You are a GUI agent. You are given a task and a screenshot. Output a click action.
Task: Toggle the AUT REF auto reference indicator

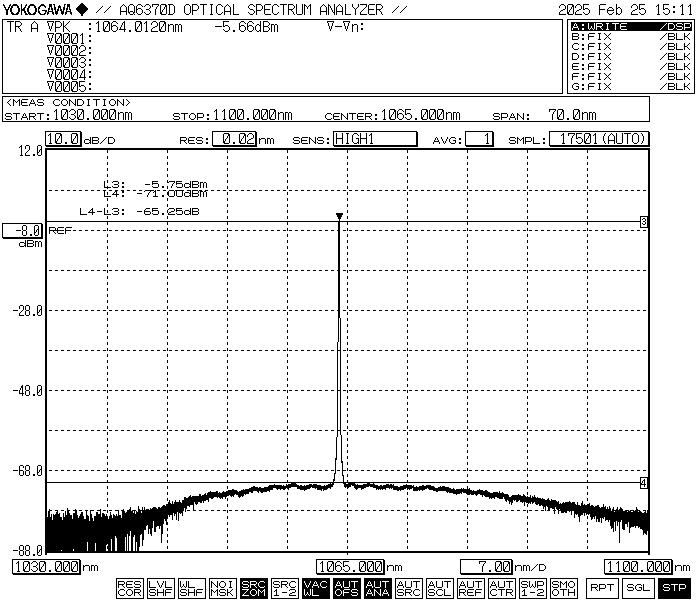click(x=470, y=587)
